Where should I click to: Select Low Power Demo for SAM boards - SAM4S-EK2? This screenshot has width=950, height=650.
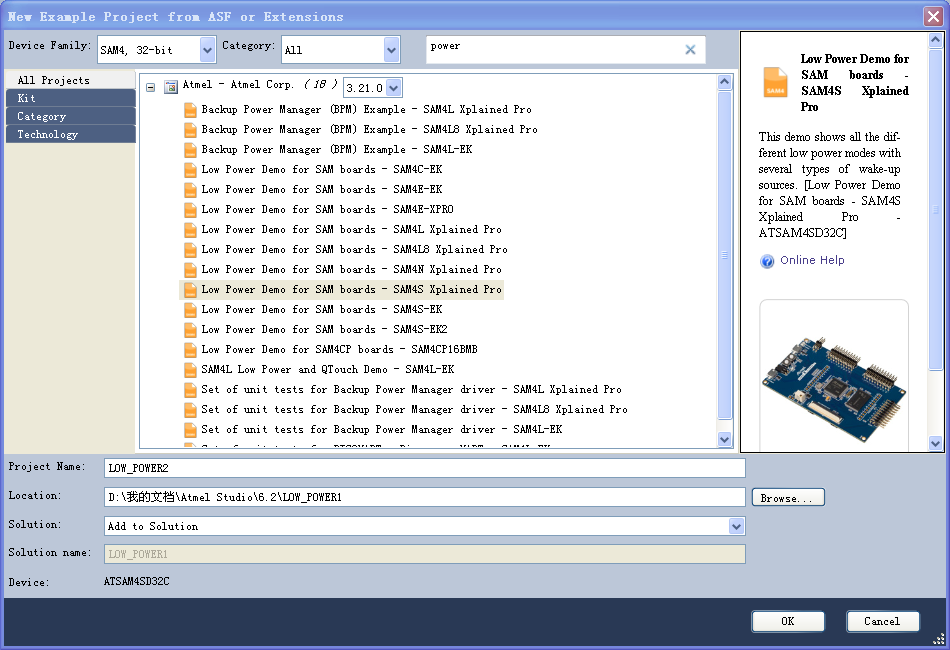(324, 330)
